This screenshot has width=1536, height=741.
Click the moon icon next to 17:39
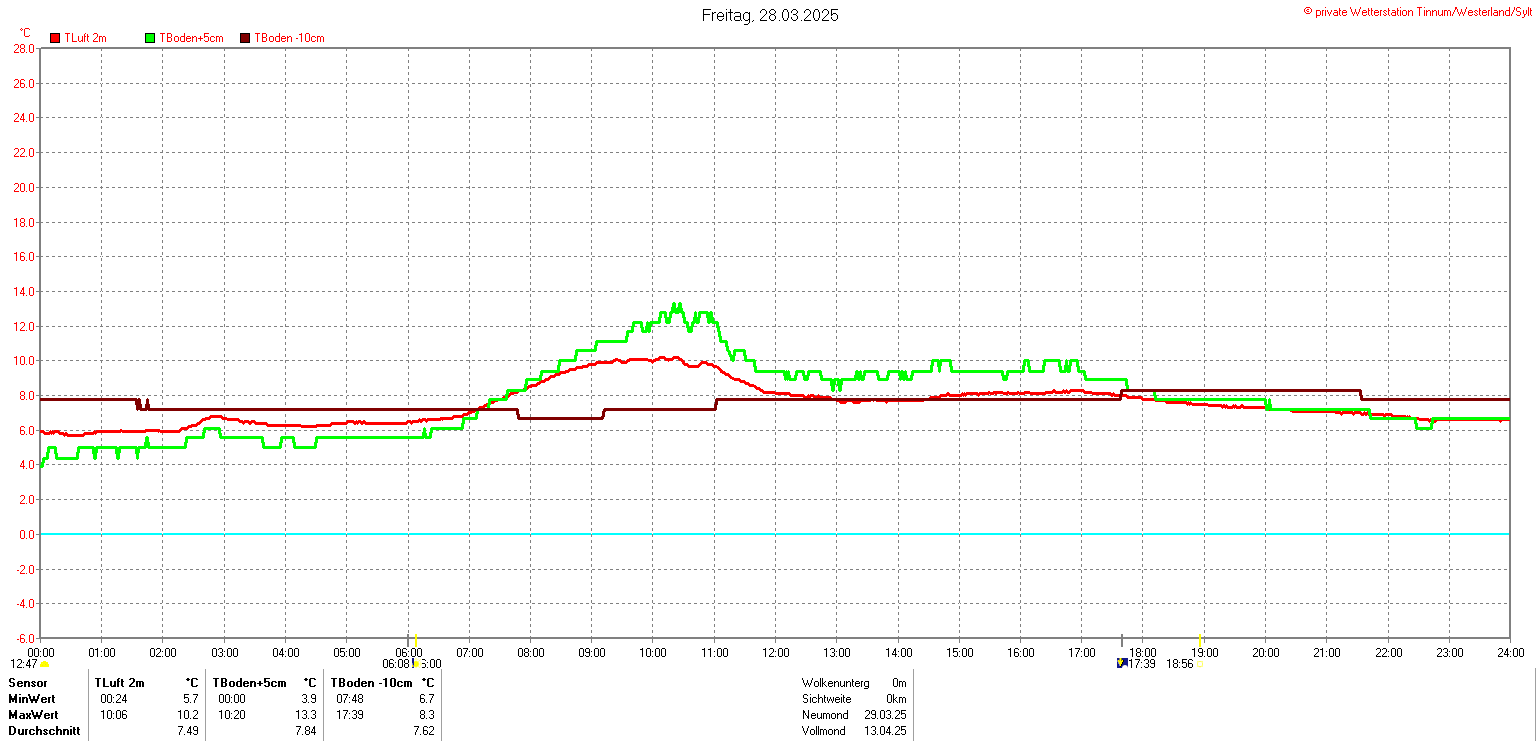(1122, 663)
